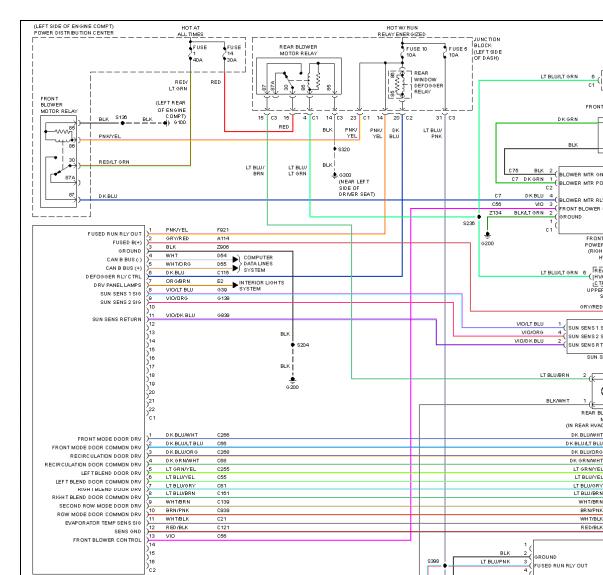The width and height of the screenshot is (603, 575).
Task: Click the DRV PANEL LAMPS label
Action: (x=117, y=285)
